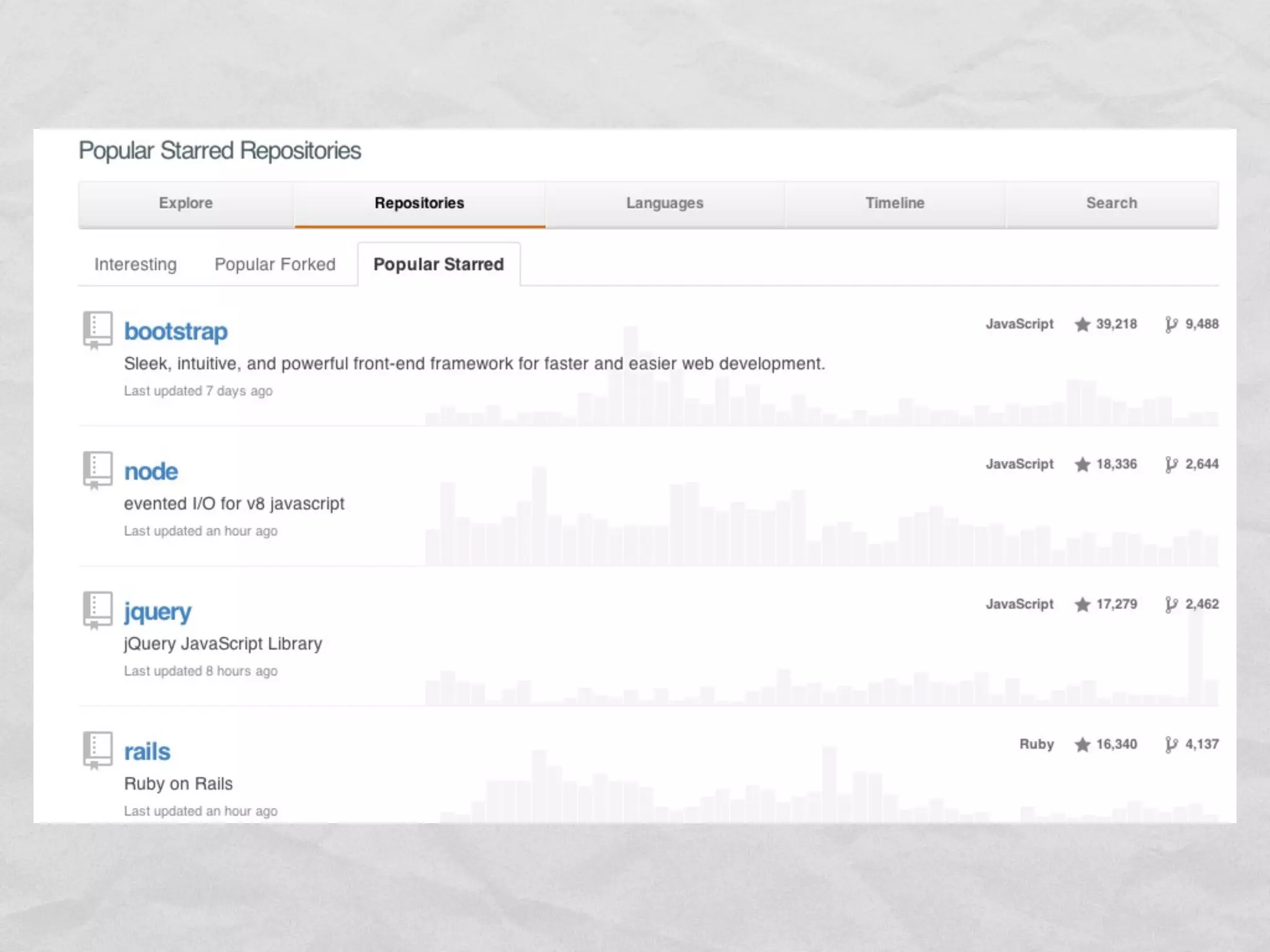Select the Popular Starred sub-tab
The width and height of the screenshot is (1270, 952).
(x=439, y=265)
